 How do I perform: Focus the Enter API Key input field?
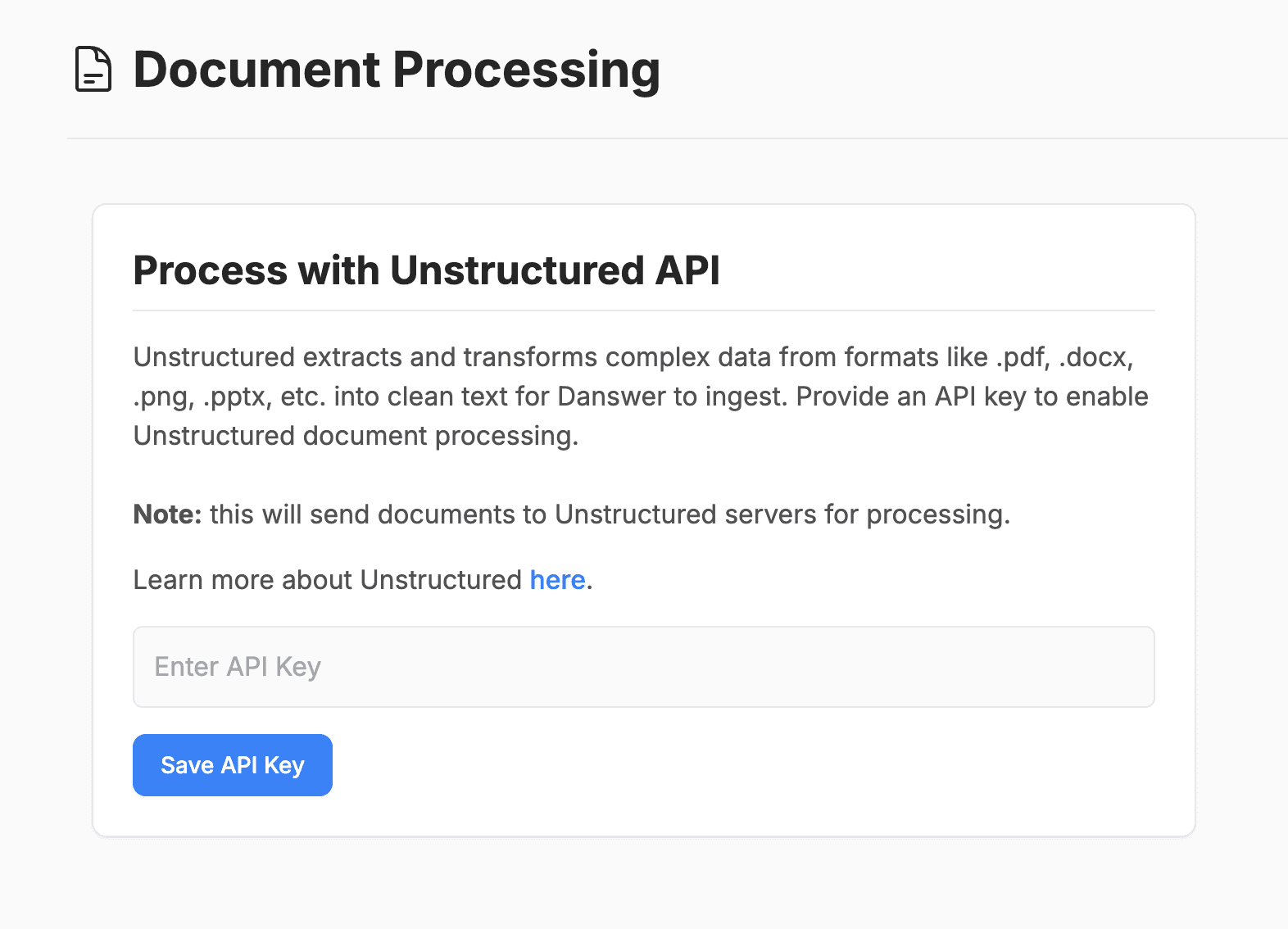[644, 667]
